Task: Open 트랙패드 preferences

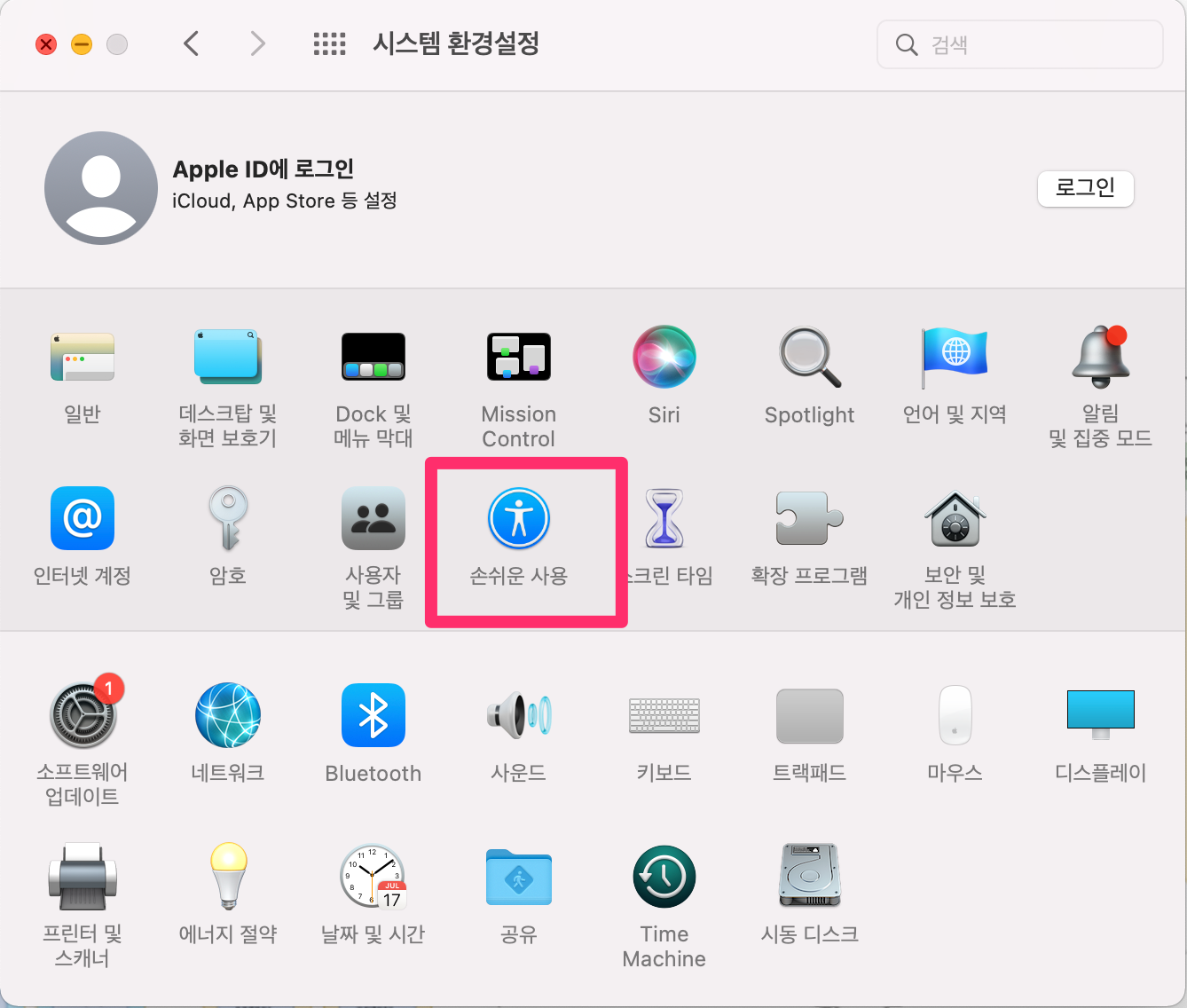Action: click(810, 715)
